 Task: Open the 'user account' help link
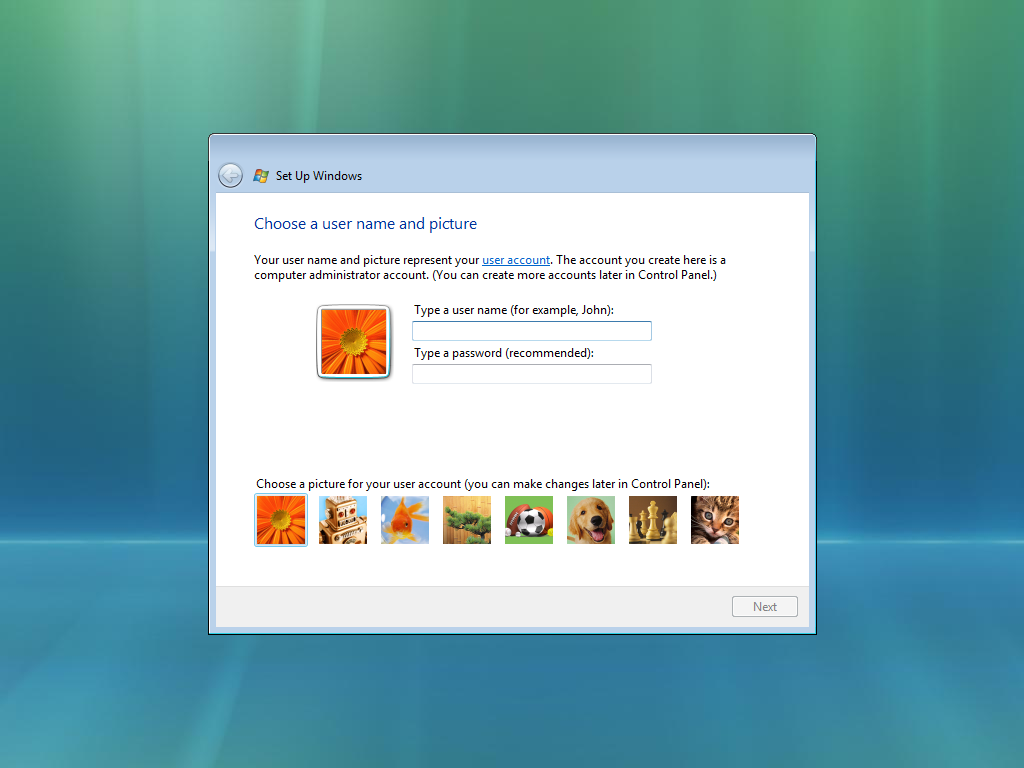[x=516, y=260]
